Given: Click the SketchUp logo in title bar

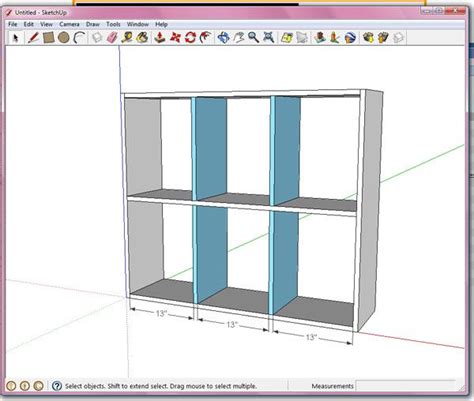Looking at the screenshot, I should [9, 12].
